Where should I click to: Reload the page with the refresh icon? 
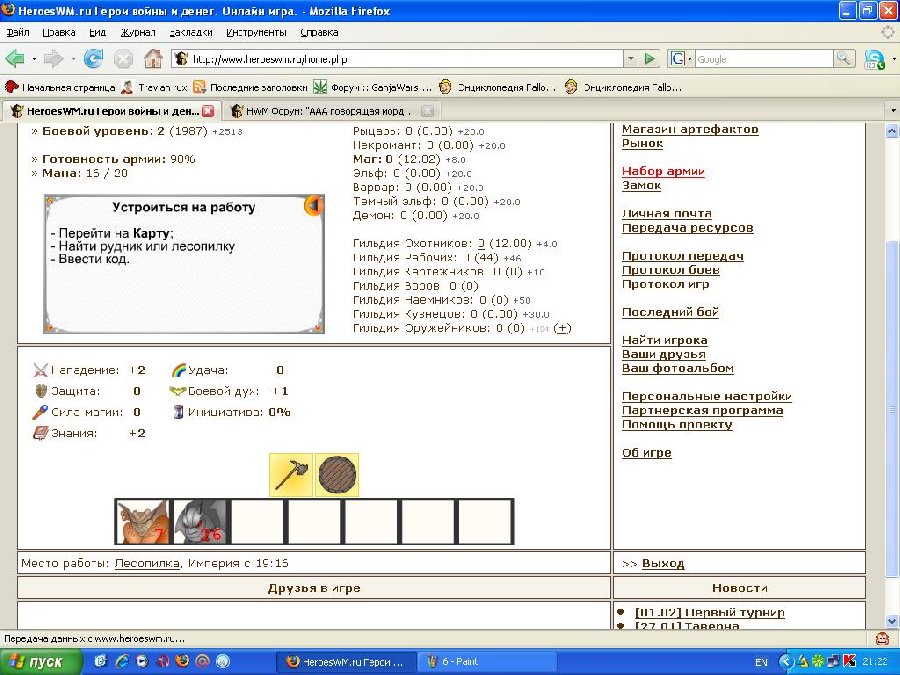tap(93, 59)
